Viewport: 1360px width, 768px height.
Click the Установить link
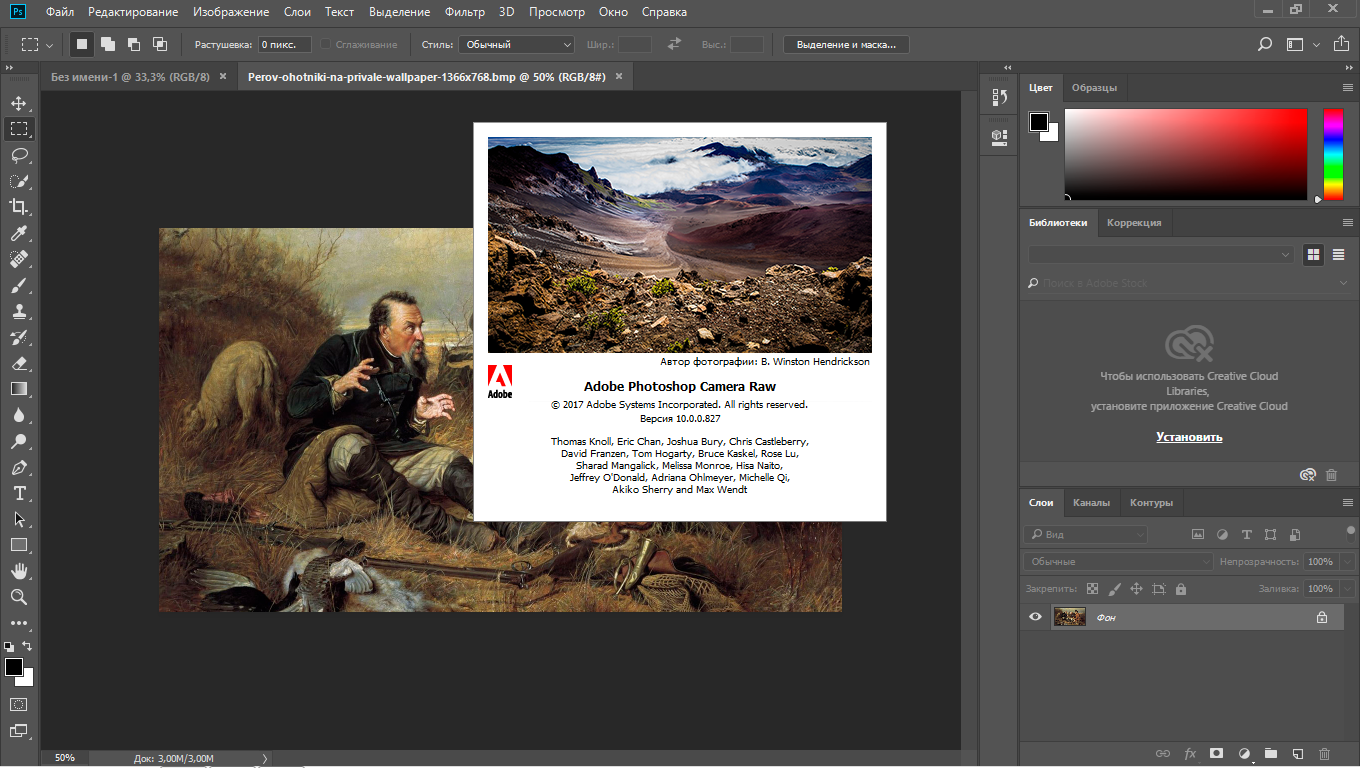tap(1189, 437)
